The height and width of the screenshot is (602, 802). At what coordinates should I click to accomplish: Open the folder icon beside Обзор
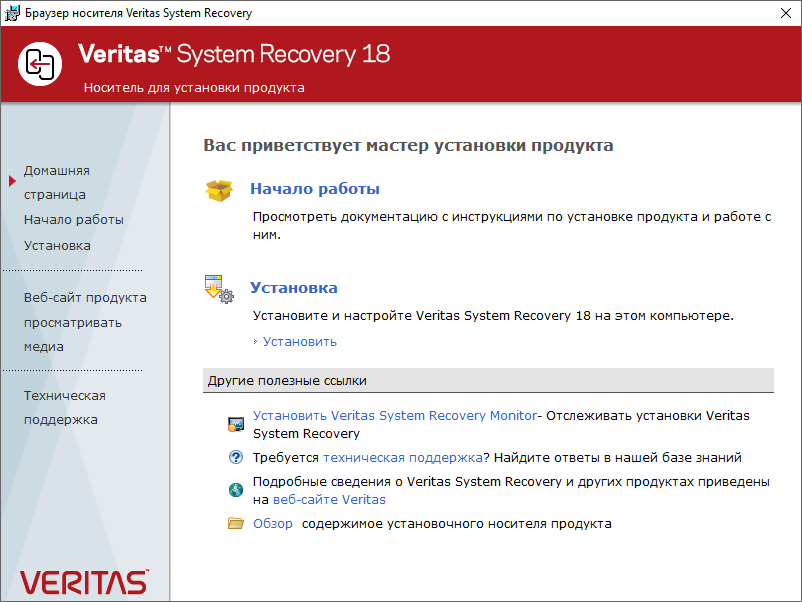point(235,521)
